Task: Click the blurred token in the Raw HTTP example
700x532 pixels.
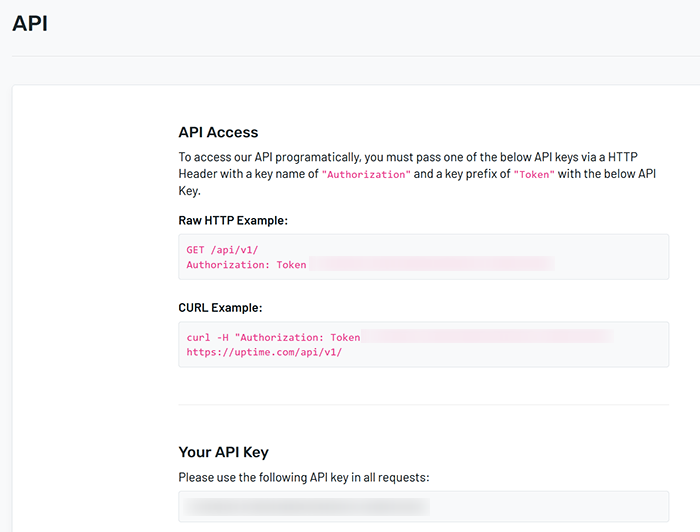Action: (432, 264)
